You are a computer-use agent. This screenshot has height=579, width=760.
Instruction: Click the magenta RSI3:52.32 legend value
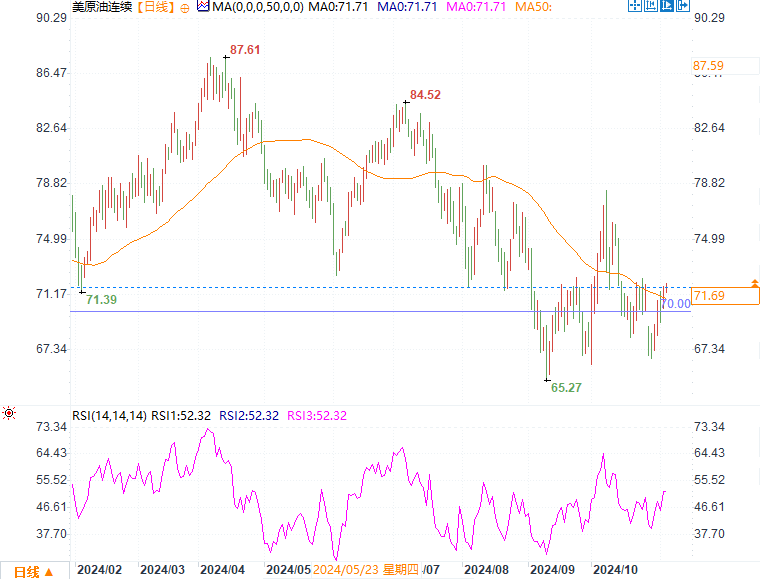317,416
